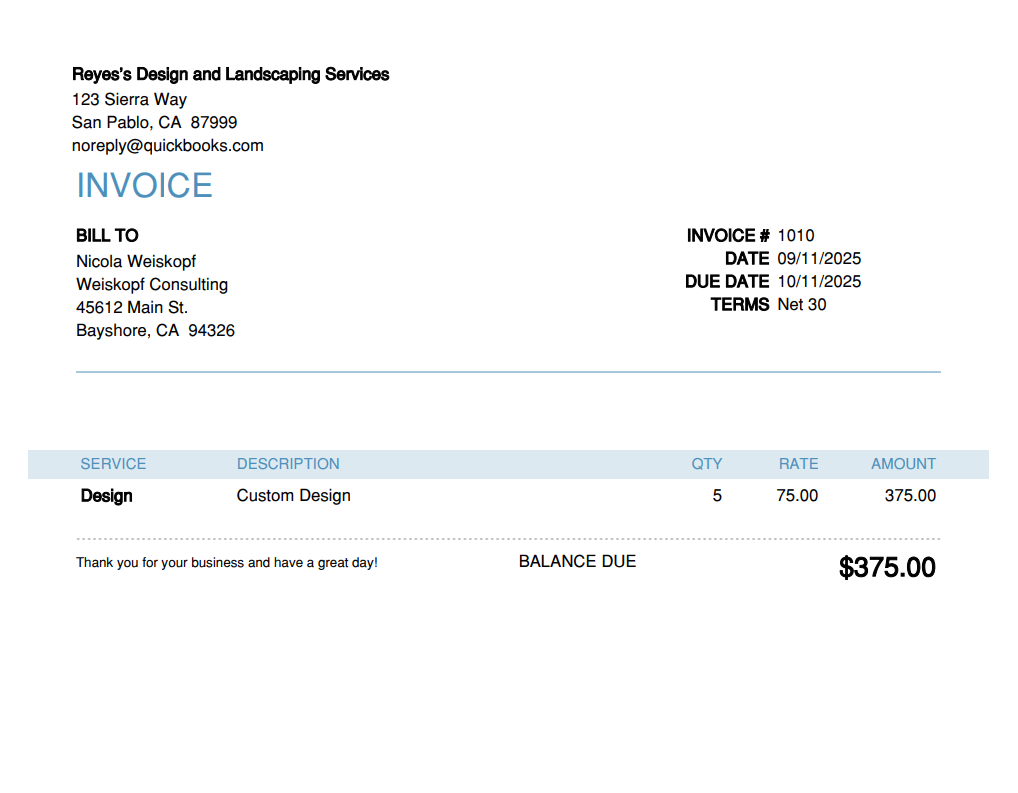Click the due date 10/11/2025
Image resolution: width=1018 pixels, height=793 pixels.
(819, 282)
